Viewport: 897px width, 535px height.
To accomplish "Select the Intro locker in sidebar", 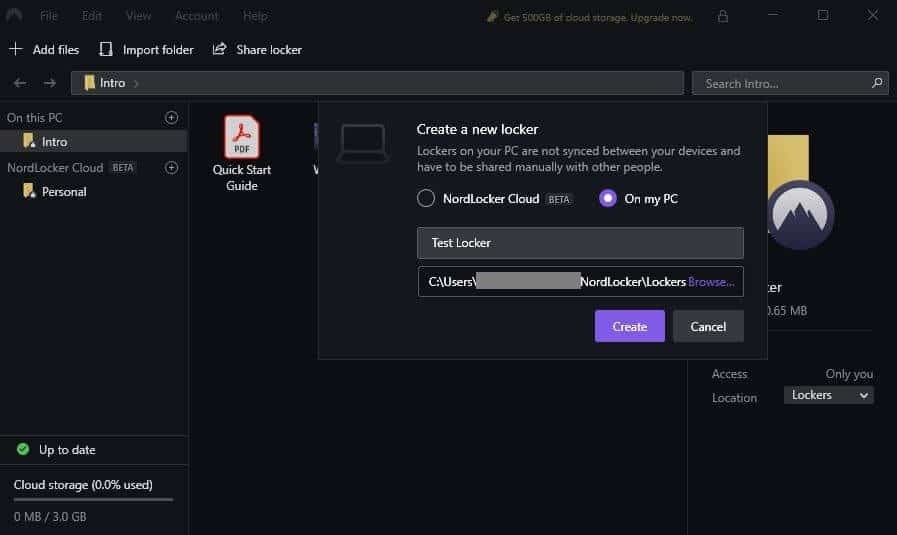I will 93,141.
